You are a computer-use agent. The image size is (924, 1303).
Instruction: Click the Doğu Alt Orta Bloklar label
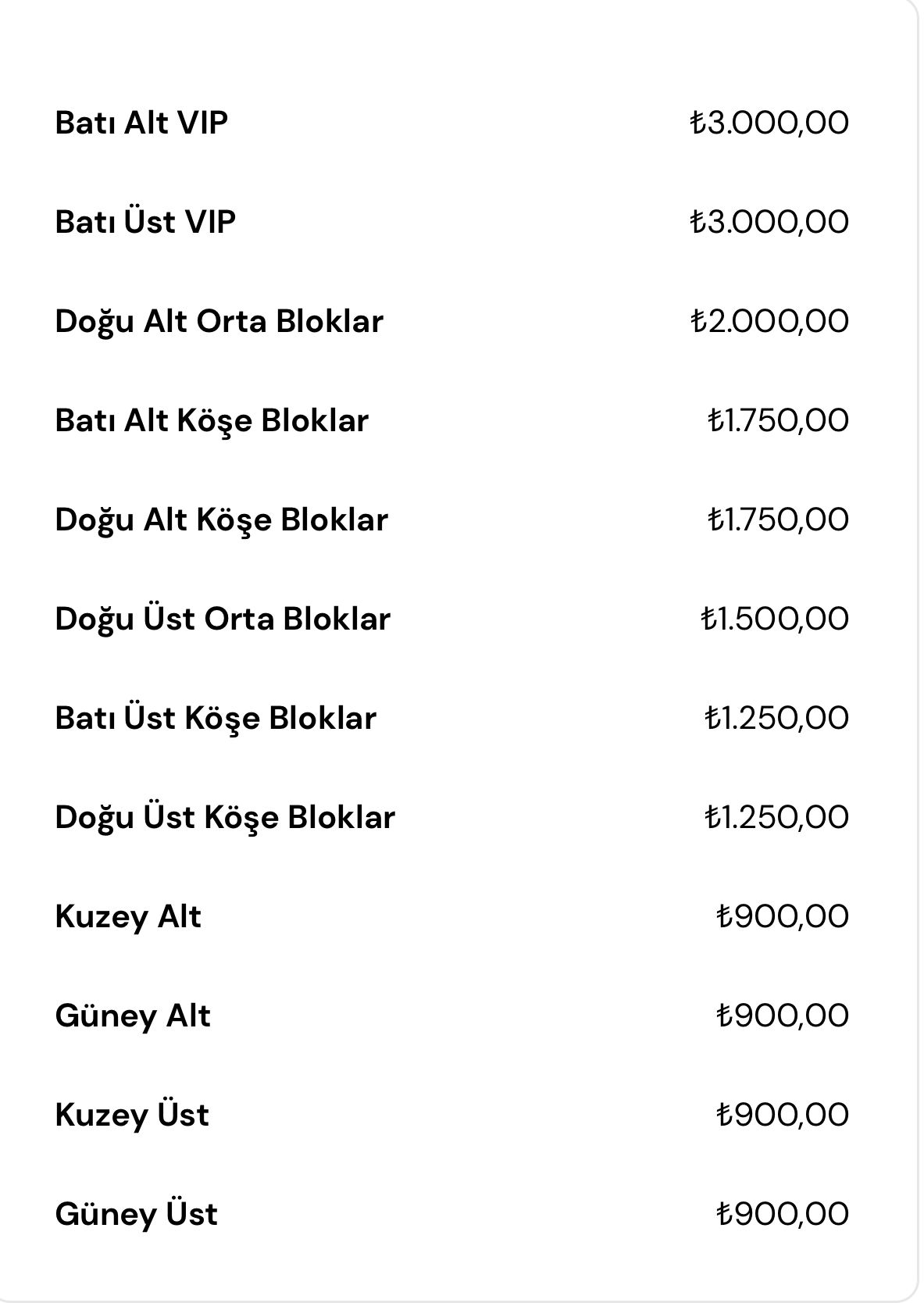point(219,322)
